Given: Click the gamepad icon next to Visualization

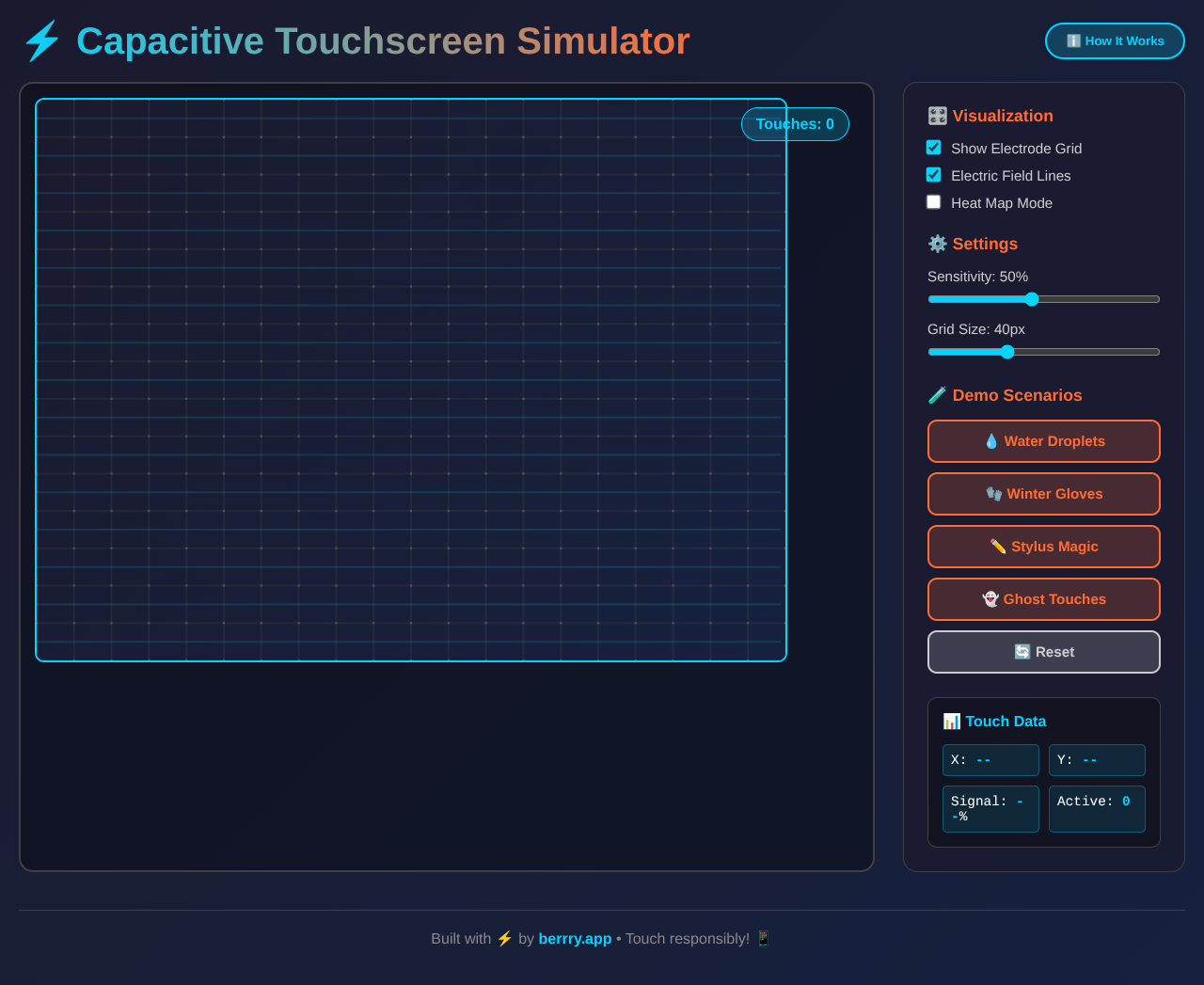Looking at the screenshot, I should click(x=936, y=116).
